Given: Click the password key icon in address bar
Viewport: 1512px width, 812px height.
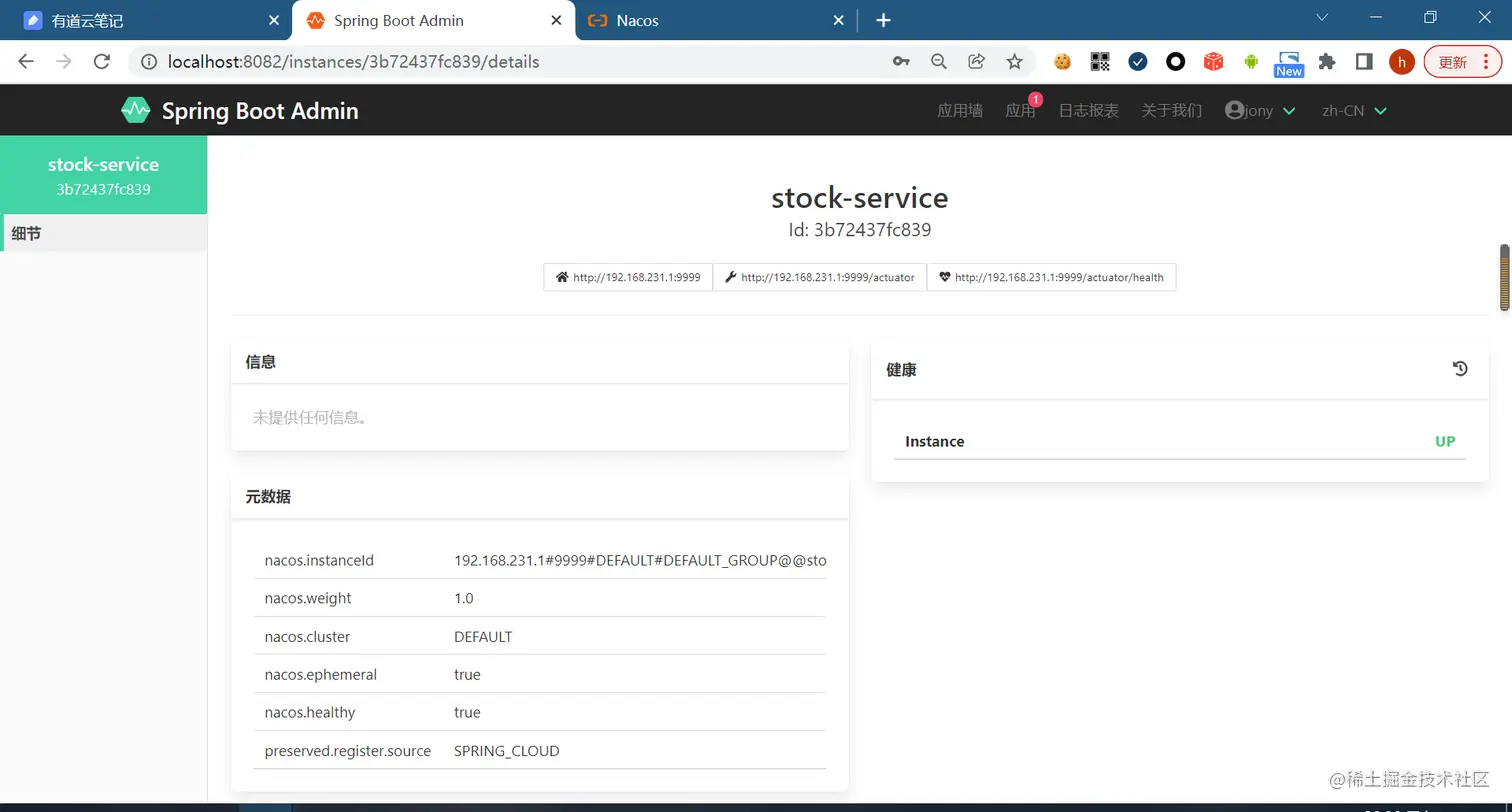Looking at the screenshot, I should pos(901,62).
